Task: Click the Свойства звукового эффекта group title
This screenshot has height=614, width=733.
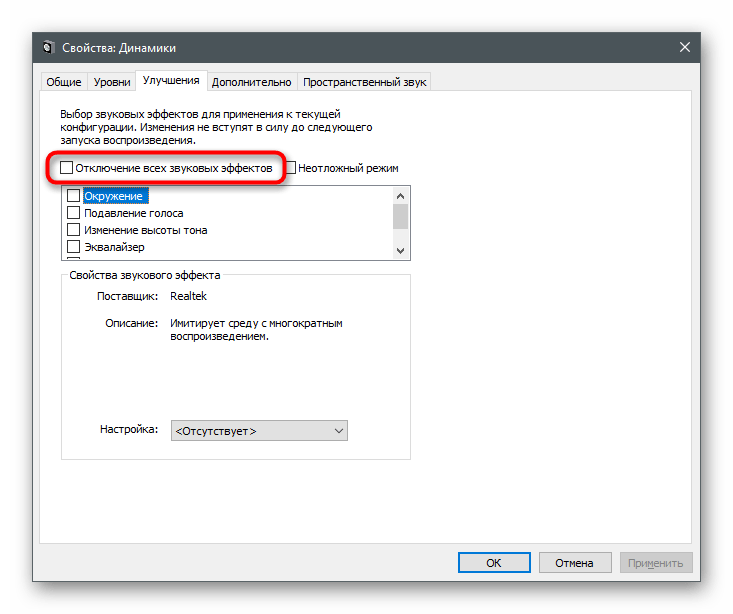Action: (x=144, y=275)
